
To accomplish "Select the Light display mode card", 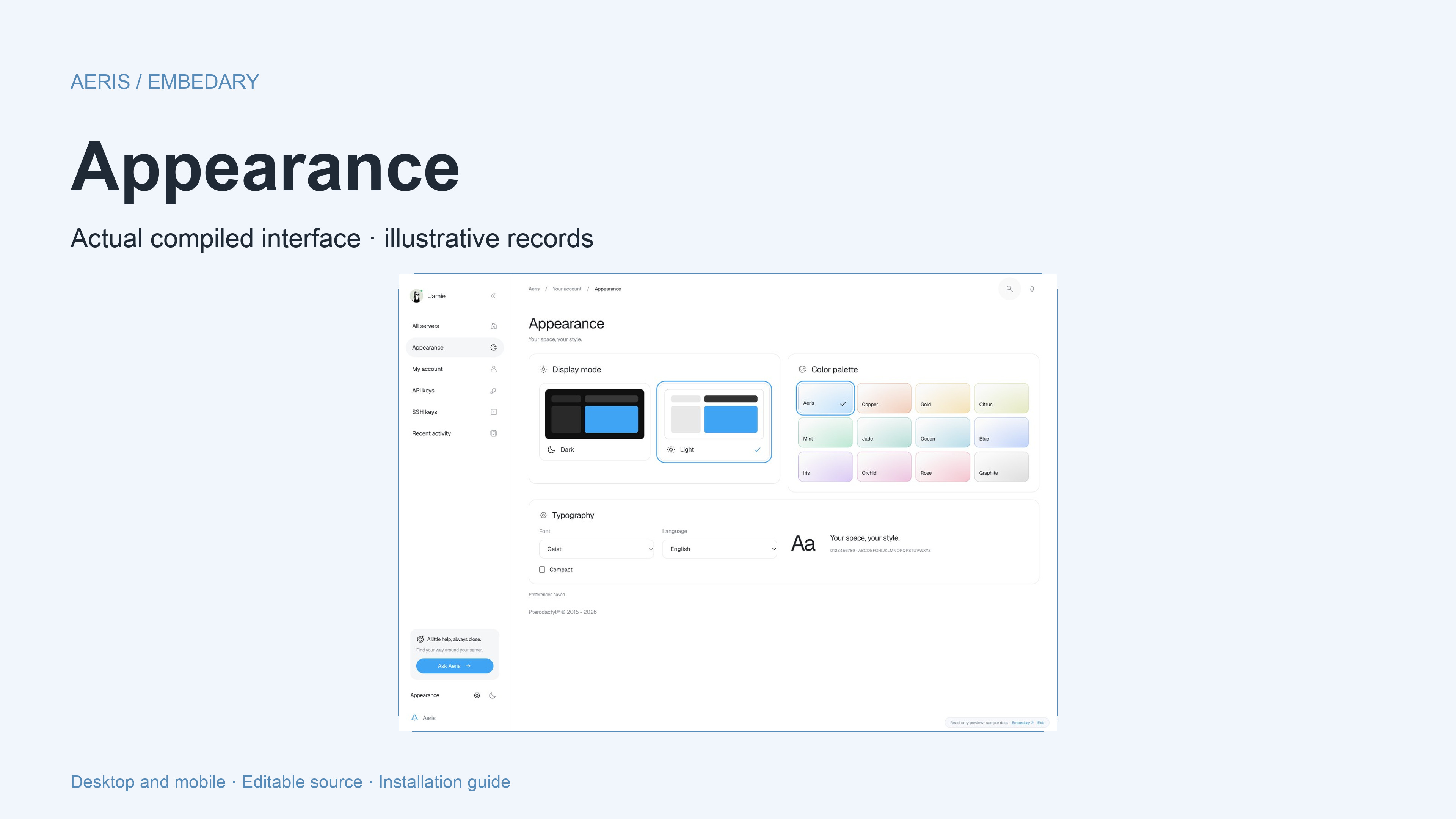I will click(714, 422).
